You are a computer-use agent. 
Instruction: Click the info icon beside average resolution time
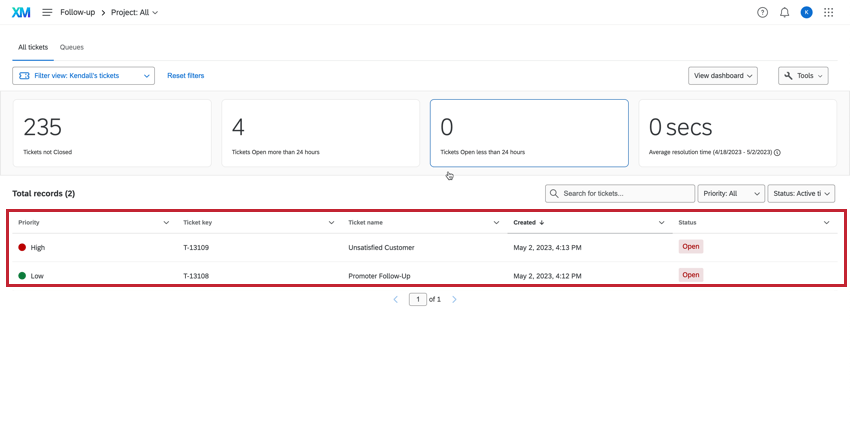[777, 153]
